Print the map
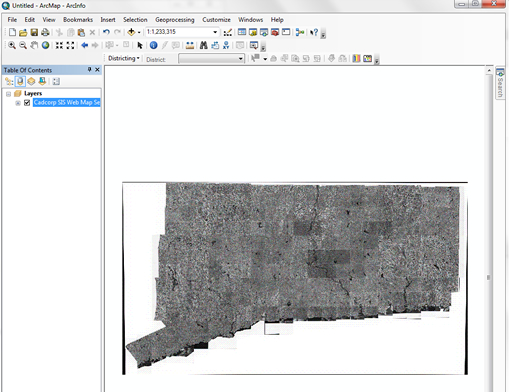The height and width of the screenshot is (392, 509). coord(45,32)
